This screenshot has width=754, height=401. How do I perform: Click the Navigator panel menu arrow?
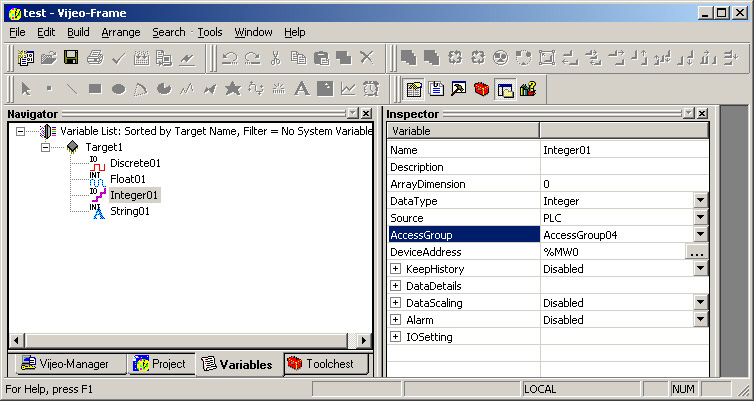353,113
